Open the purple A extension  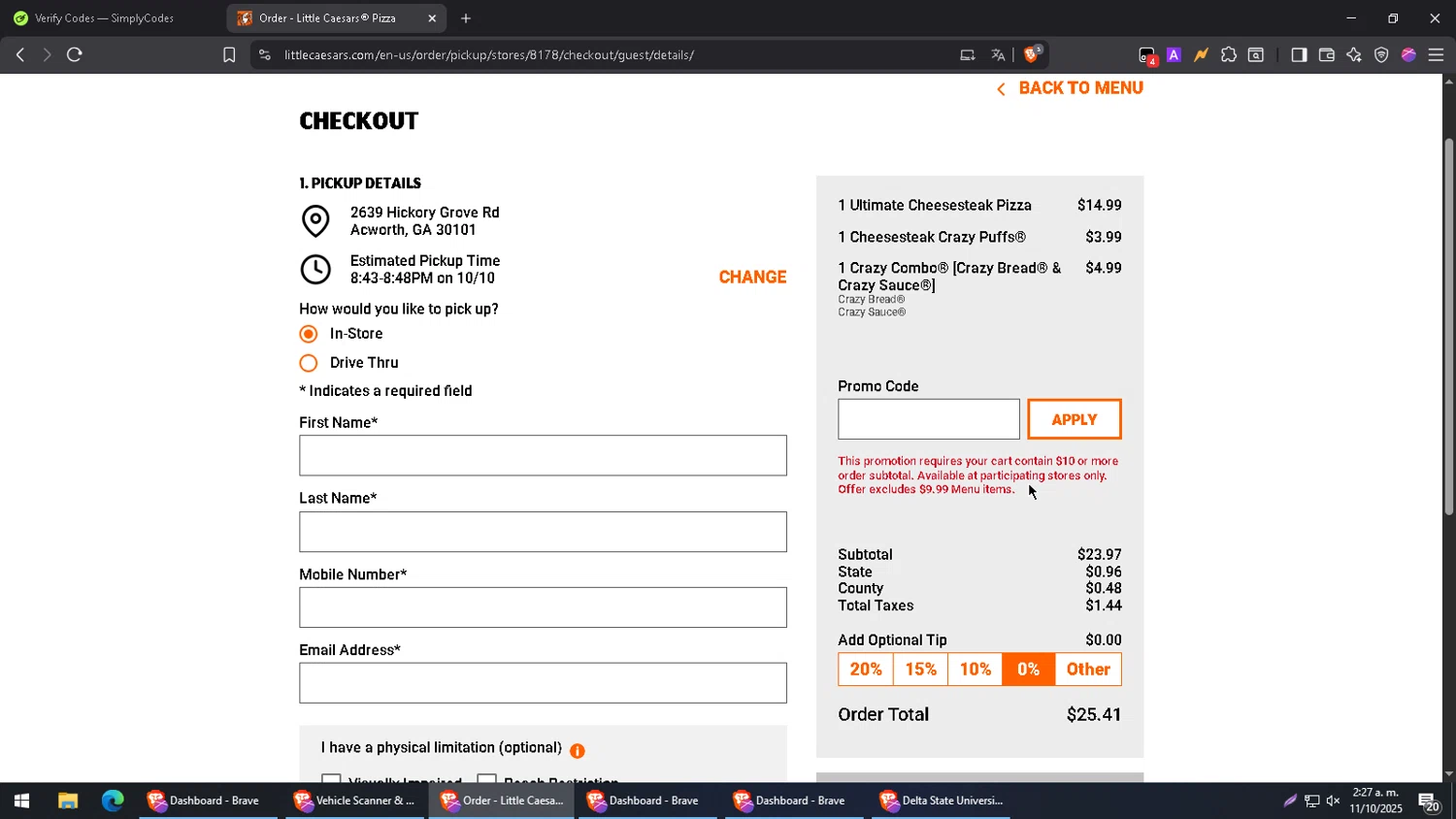pos(1174,55)
